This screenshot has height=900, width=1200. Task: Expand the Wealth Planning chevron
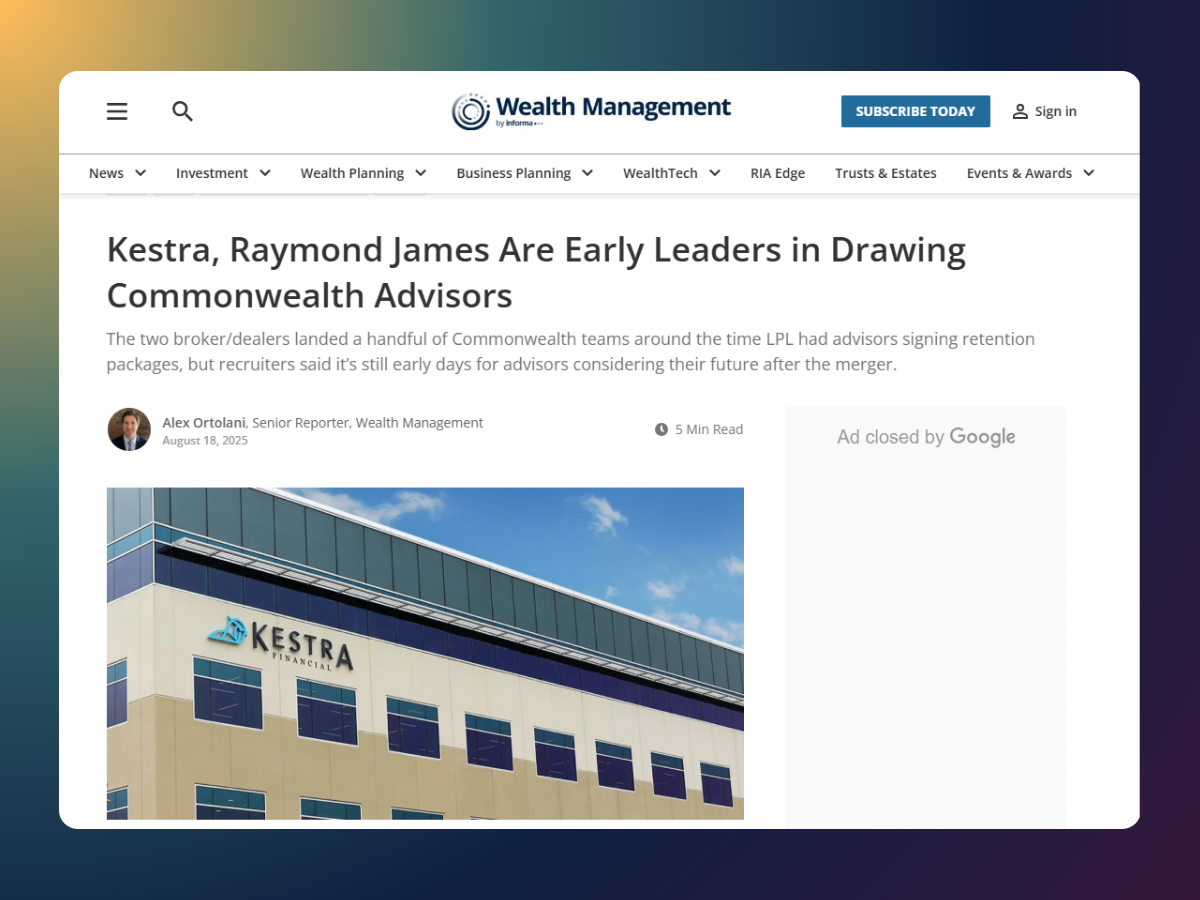(x=421, y=173)
